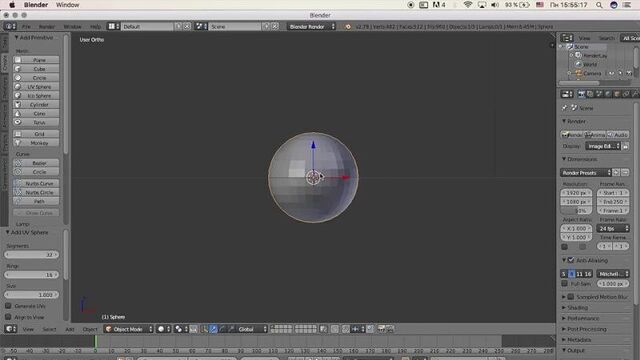This screenshot has height=360, width=640.
Task: Open the Display Image Editor dropdown
Action: coord(603,147)
